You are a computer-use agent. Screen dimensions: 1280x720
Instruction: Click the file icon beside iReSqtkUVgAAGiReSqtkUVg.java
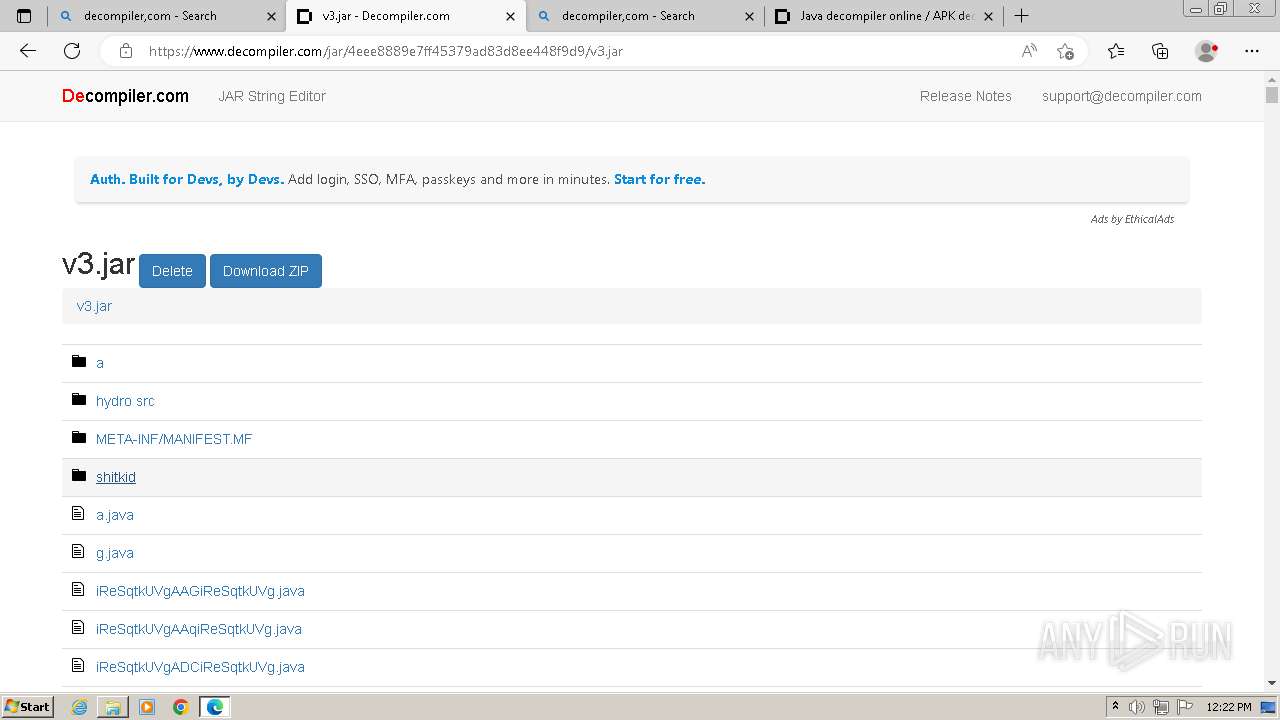[78, 589]
